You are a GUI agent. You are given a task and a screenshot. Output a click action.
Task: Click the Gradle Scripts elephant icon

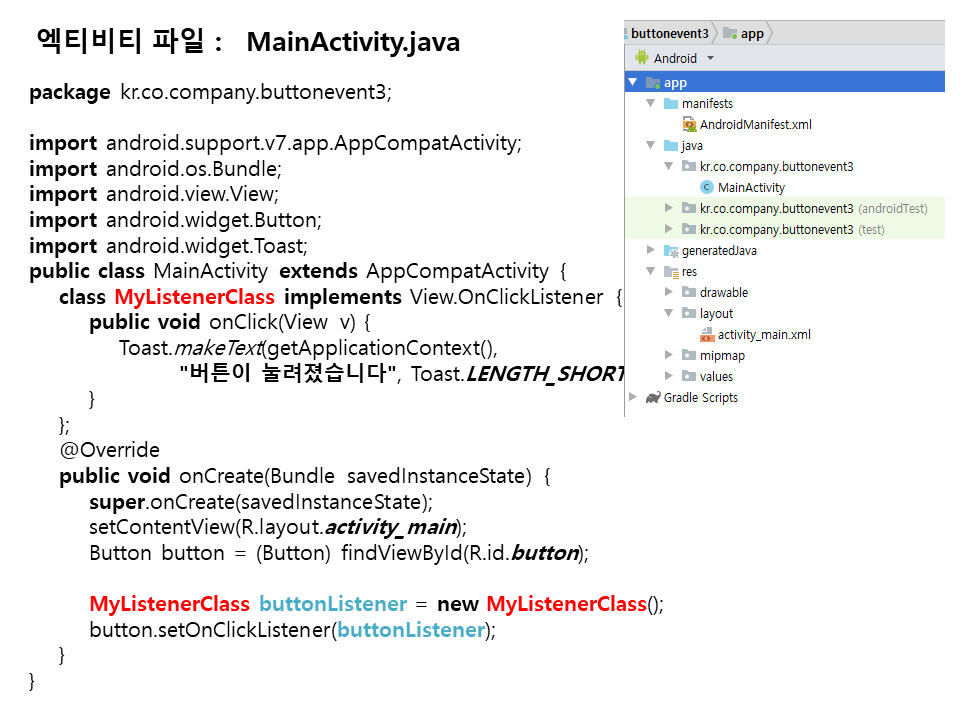point(652,398)
